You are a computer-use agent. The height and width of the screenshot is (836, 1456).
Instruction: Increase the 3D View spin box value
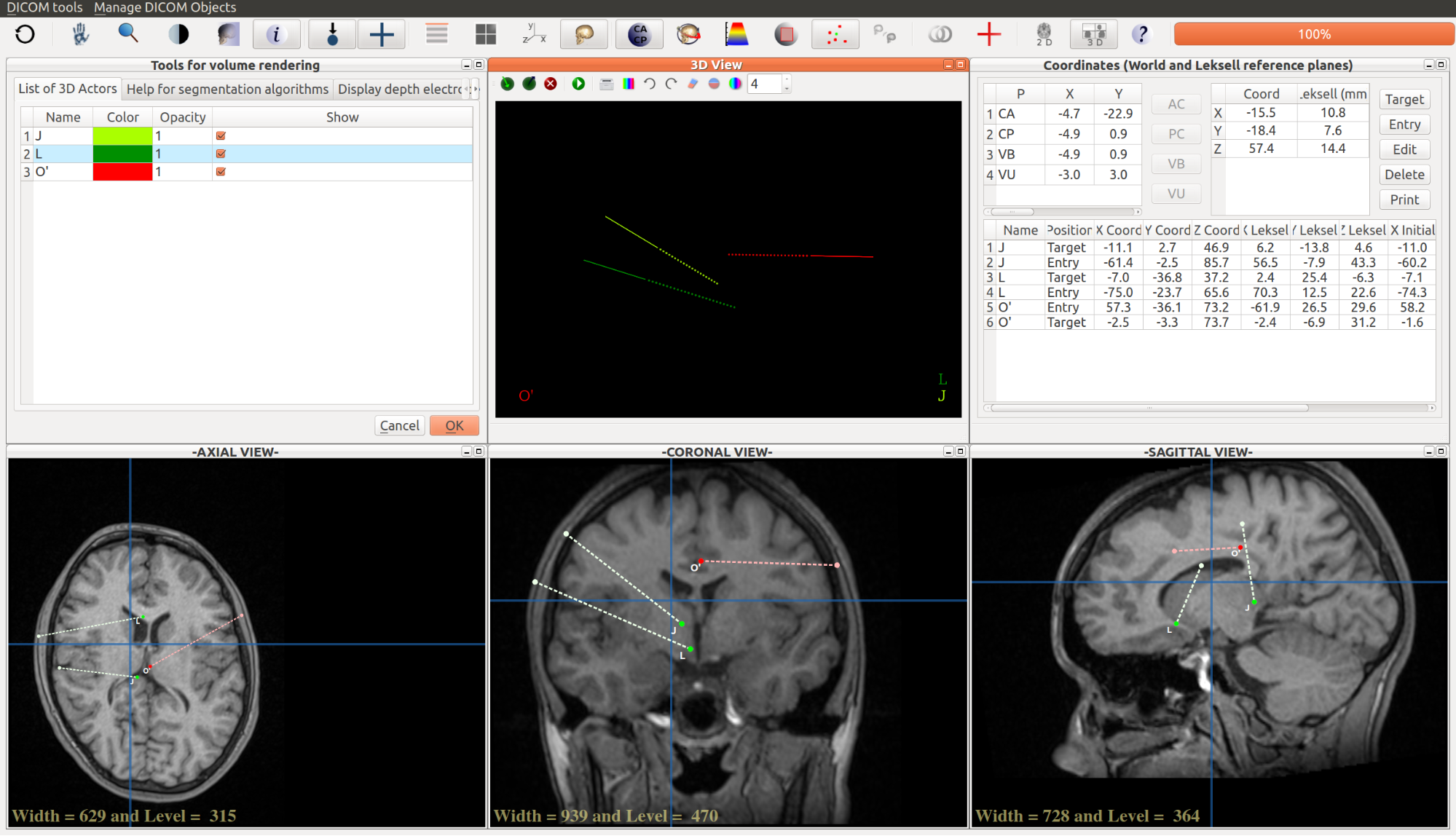(x=787, y=79)
